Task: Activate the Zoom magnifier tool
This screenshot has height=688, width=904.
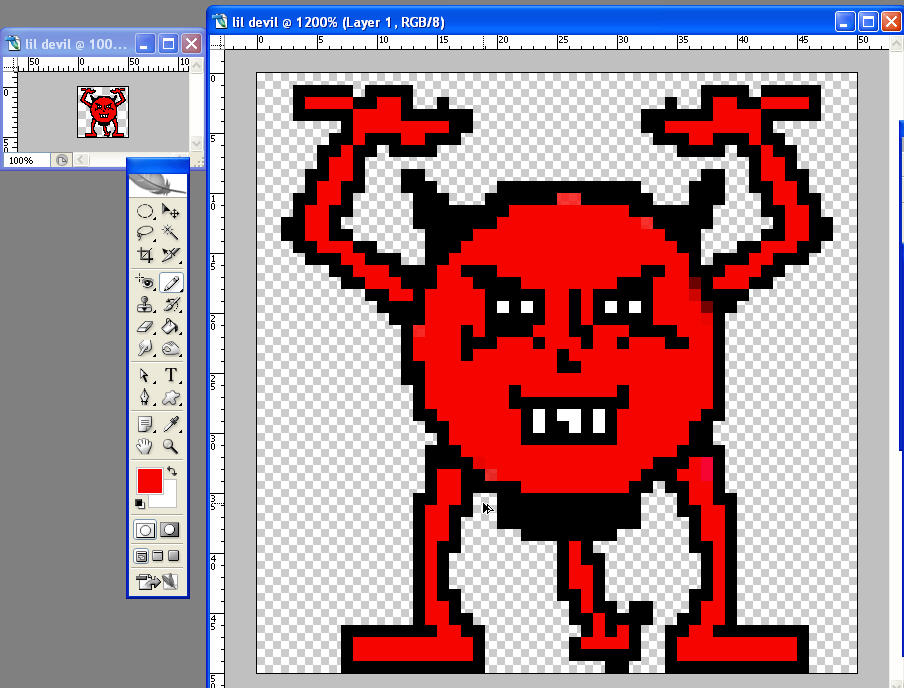Action: (170, 446)
